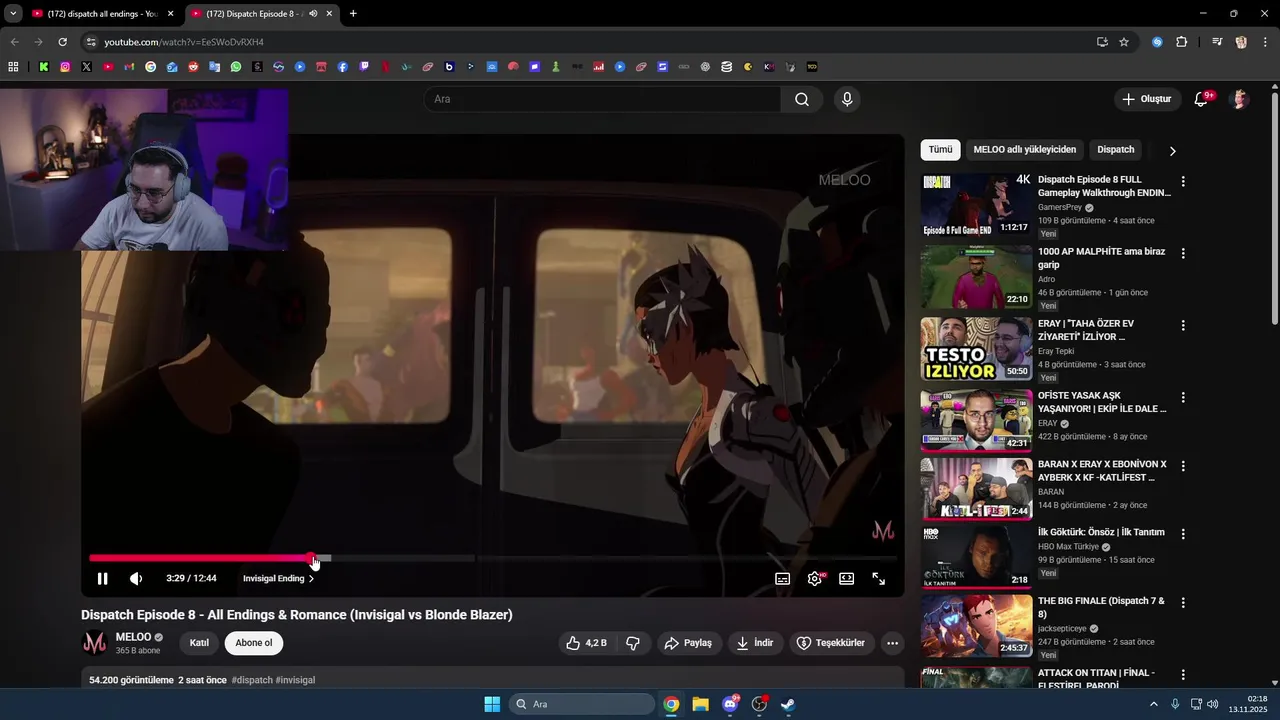The height and width of the screenshot is (720, 1280).
Task: Mute the video with the speaker icon
Action: click(x=136, y=579)
